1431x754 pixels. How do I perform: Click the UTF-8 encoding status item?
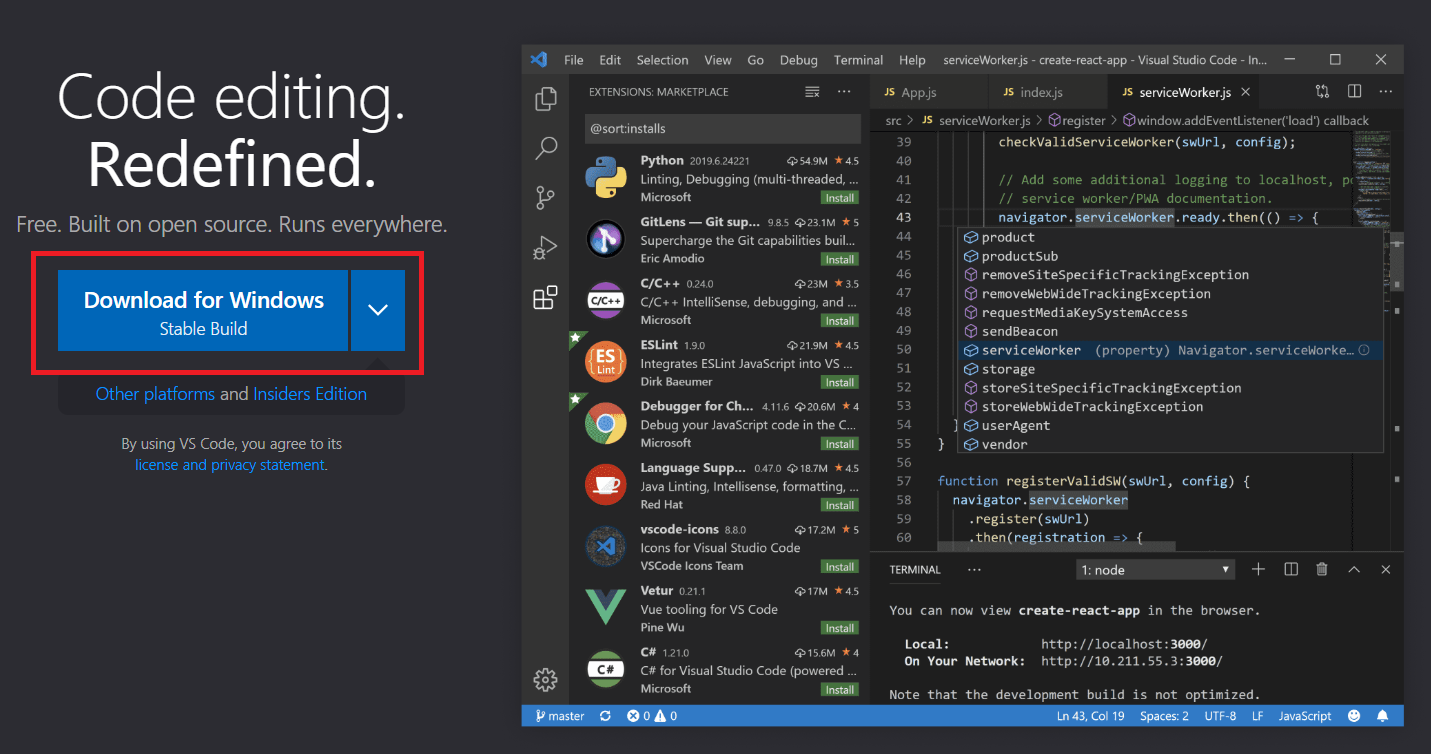coord(1220,716)
